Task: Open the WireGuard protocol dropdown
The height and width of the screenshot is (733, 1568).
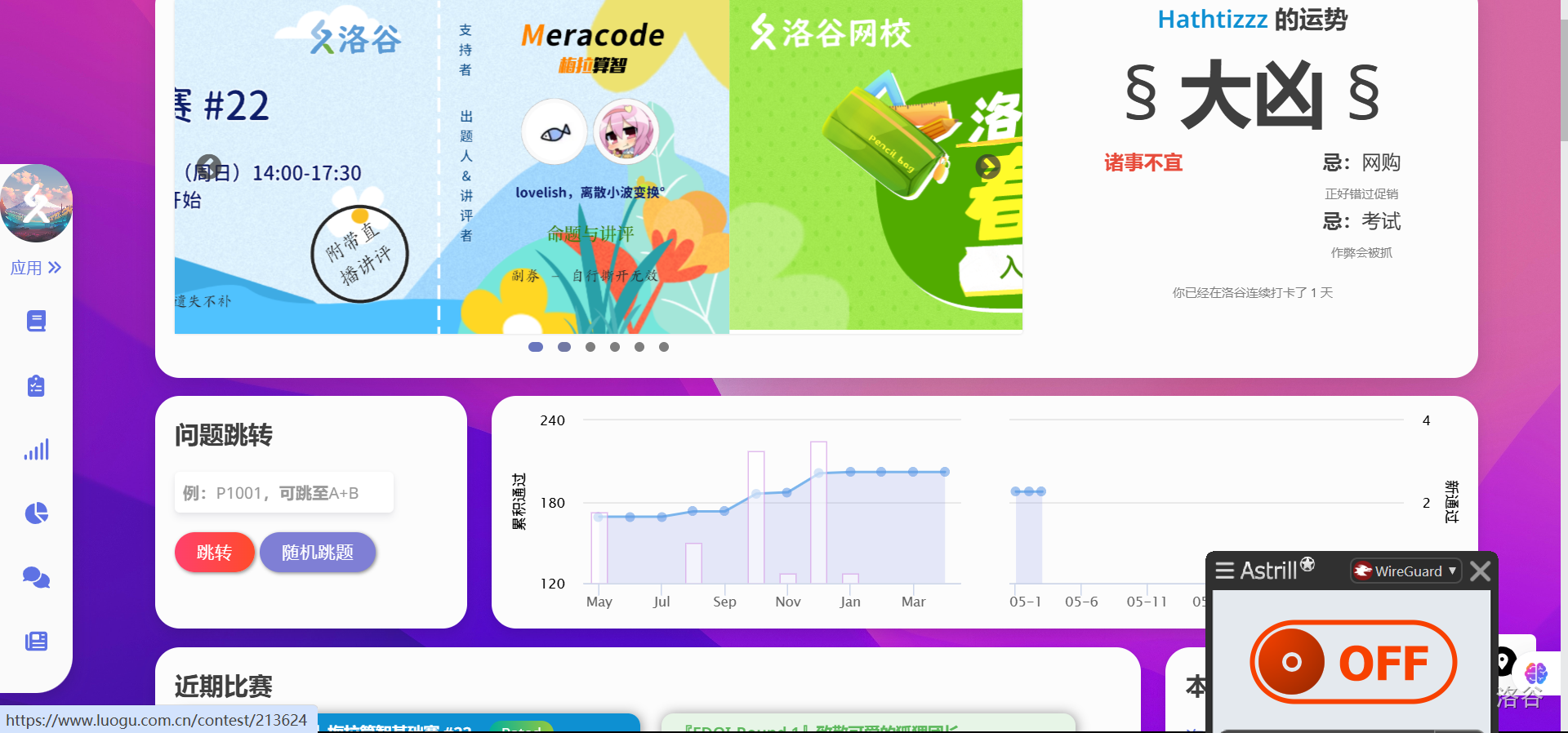Action: click(x=1405, y=571)
